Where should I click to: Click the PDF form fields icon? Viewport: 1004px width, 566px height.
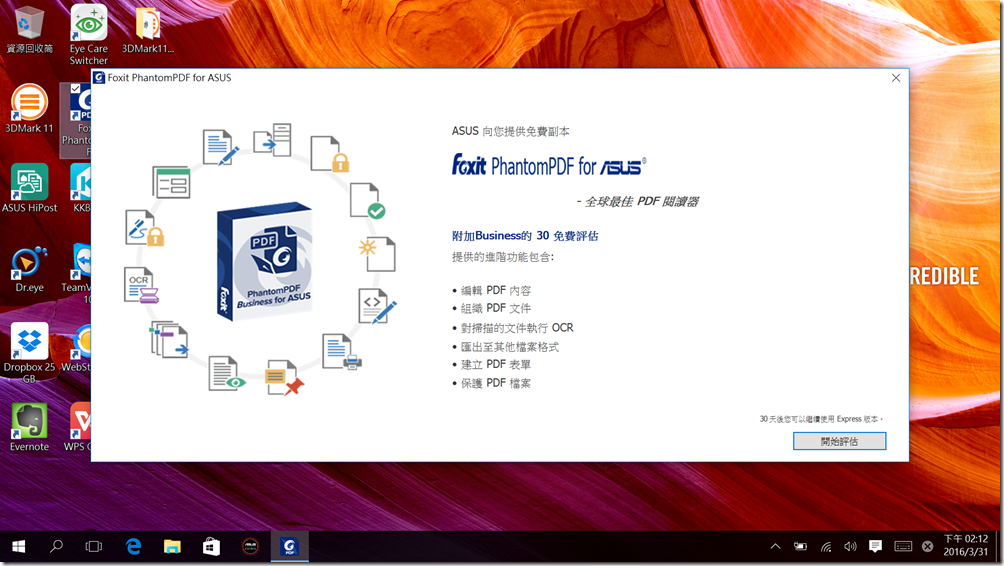point(172,182)
